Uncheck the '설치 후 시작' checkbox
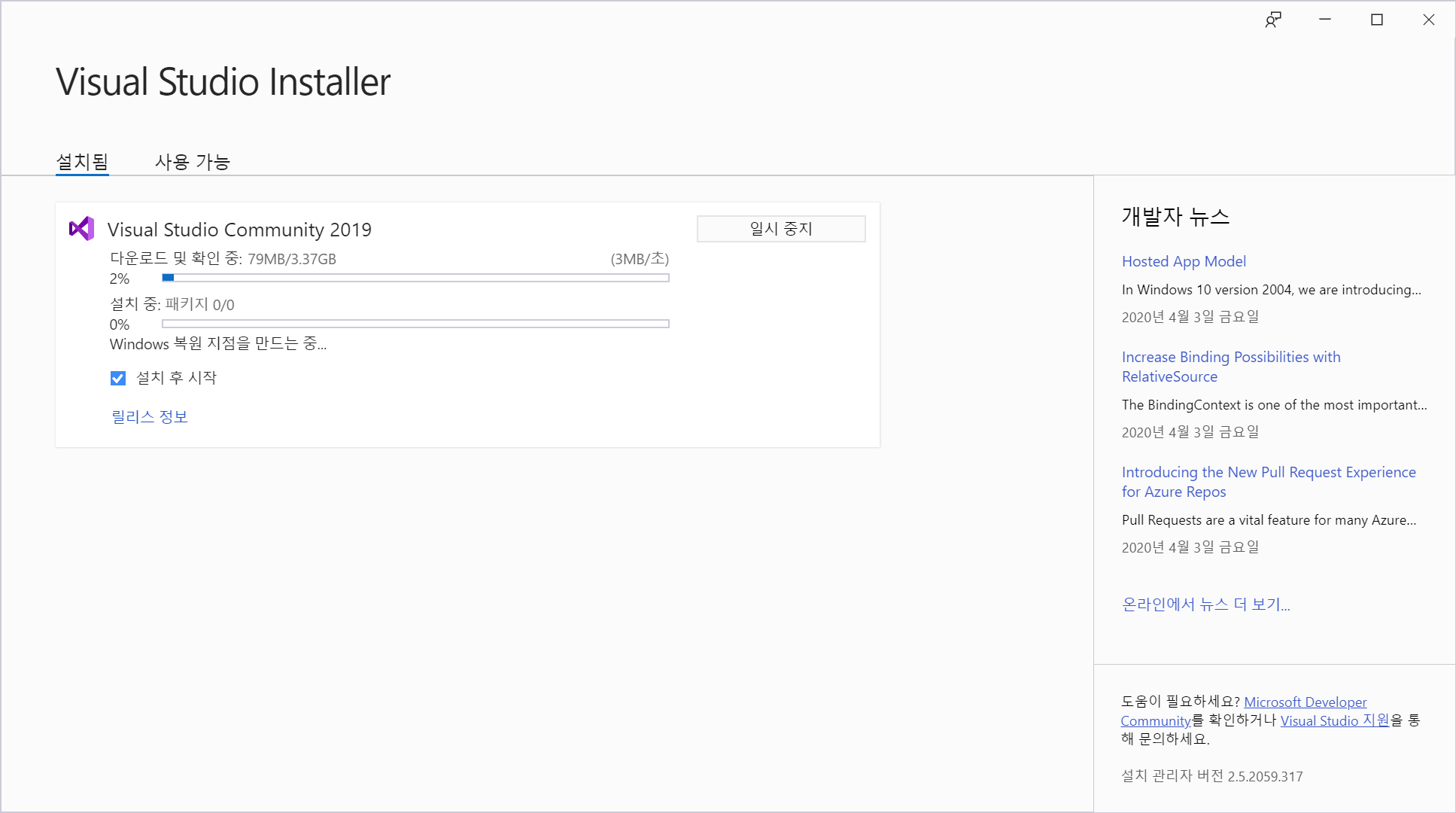Screen dimensions: 1456x813 click(x=118, y=378)
